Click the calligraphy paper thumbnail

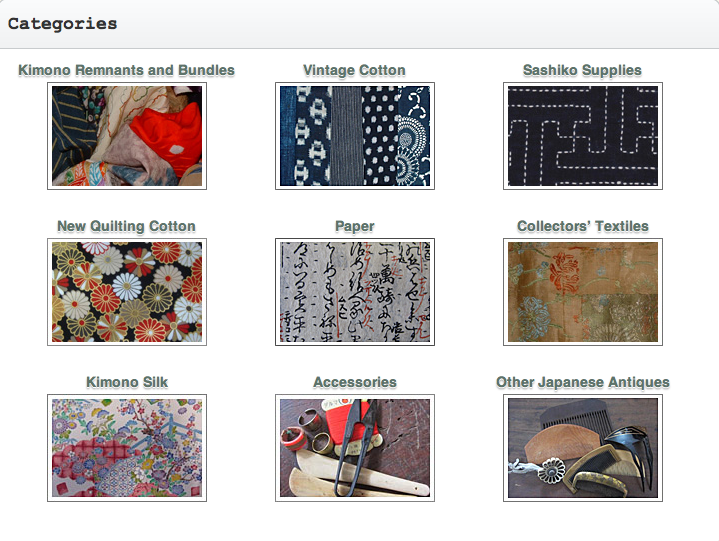(x=355, y=292)
